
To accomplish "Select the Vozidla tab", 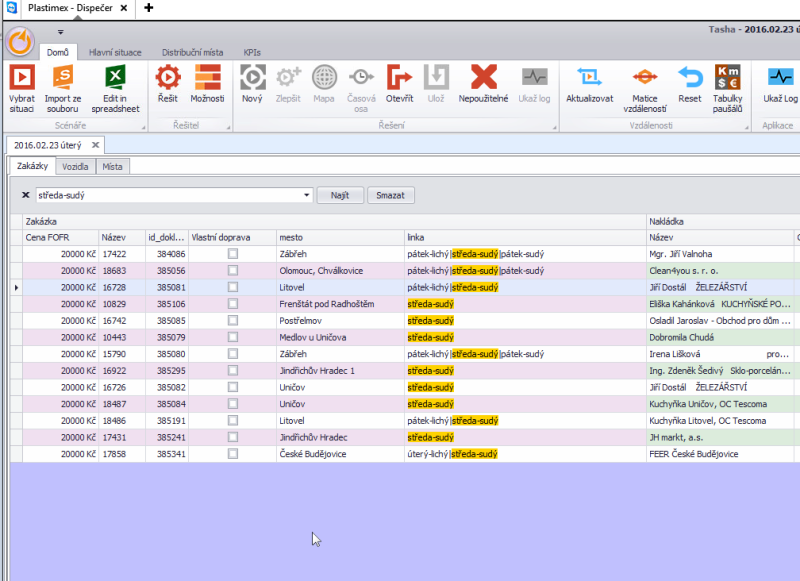I will 75,167.
